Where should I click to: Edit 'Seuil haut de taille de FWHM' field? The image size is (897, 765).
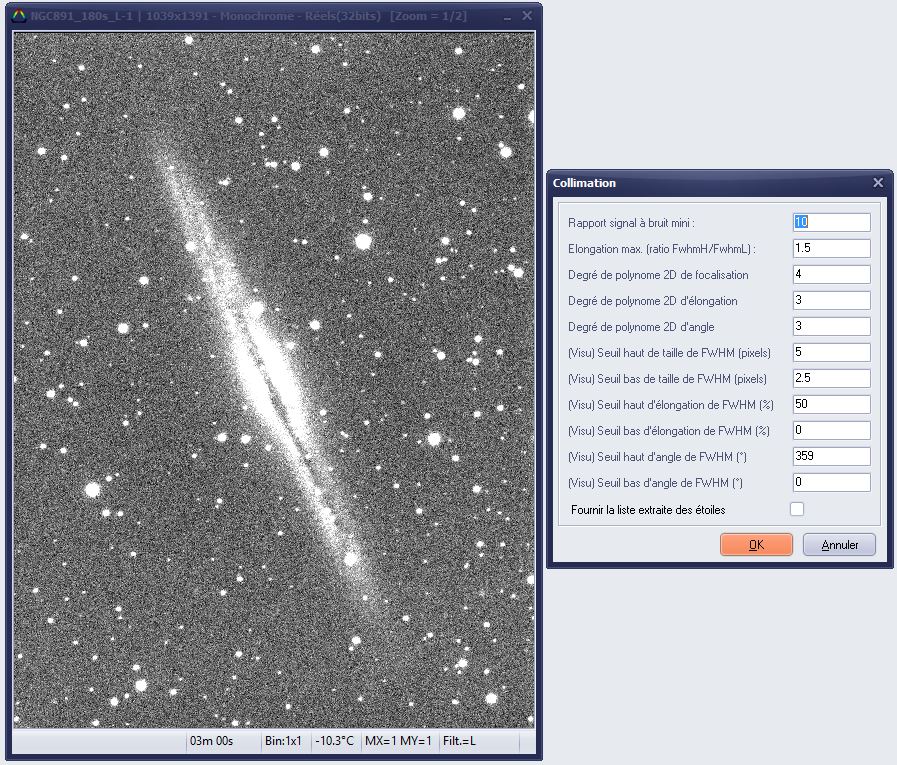point(830,353)
